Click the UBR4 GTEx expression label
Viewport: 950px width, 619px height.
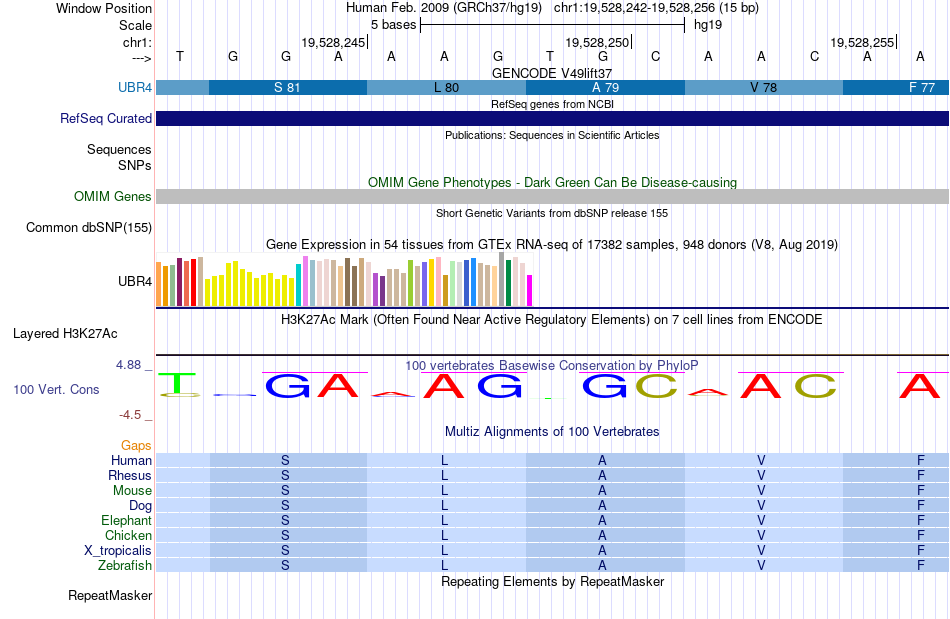135,281
